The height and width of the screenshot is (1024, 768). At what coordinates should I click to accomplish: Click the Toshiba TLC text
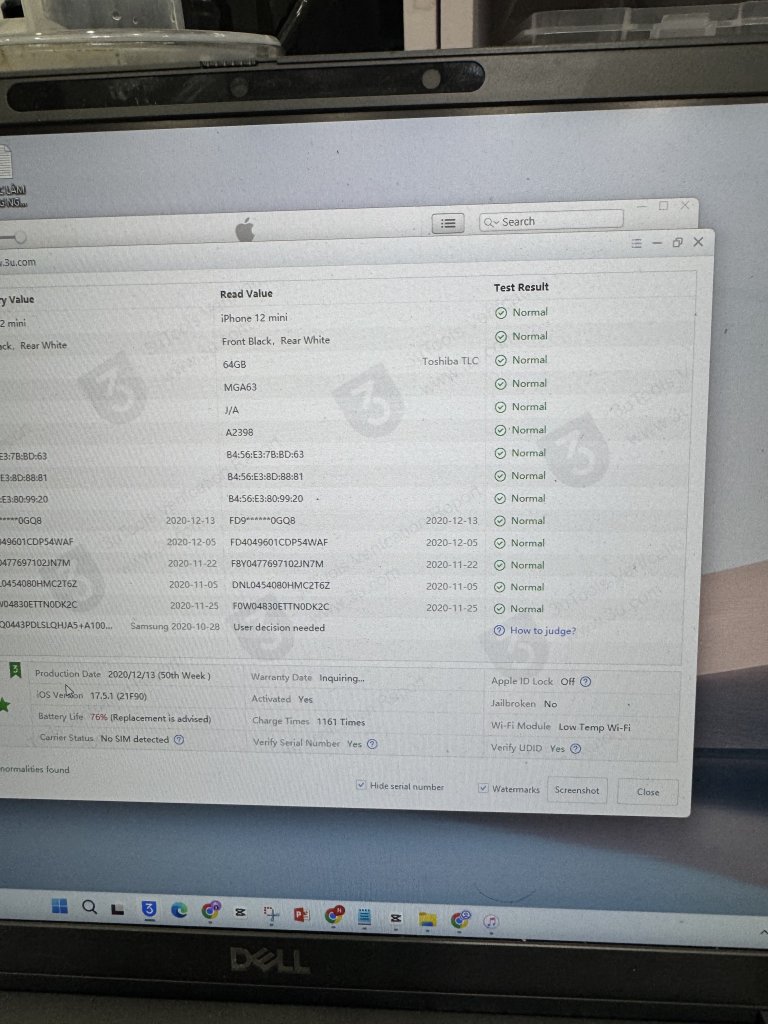(450, 360)
